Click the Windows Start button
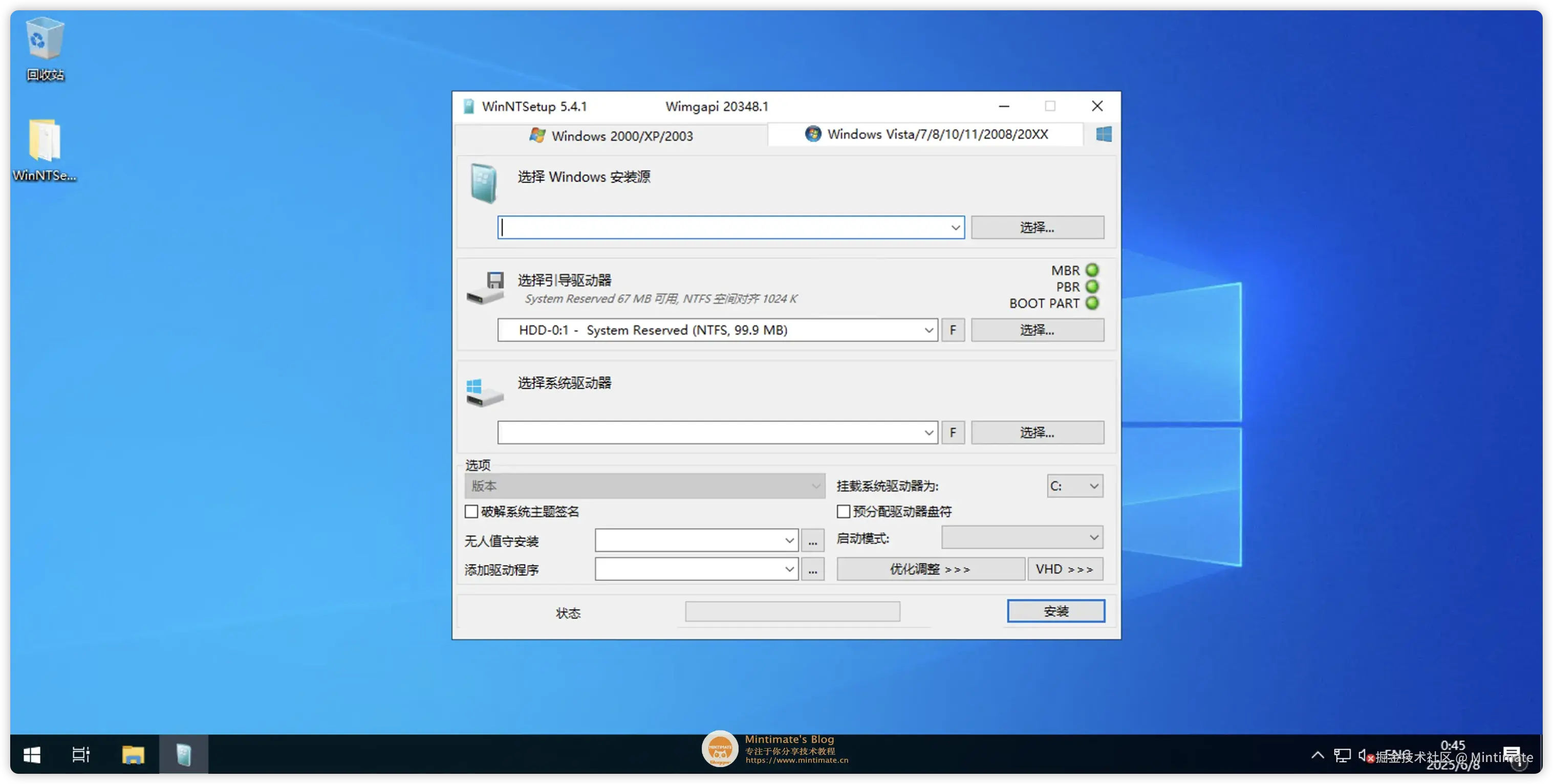 point(31,754)
